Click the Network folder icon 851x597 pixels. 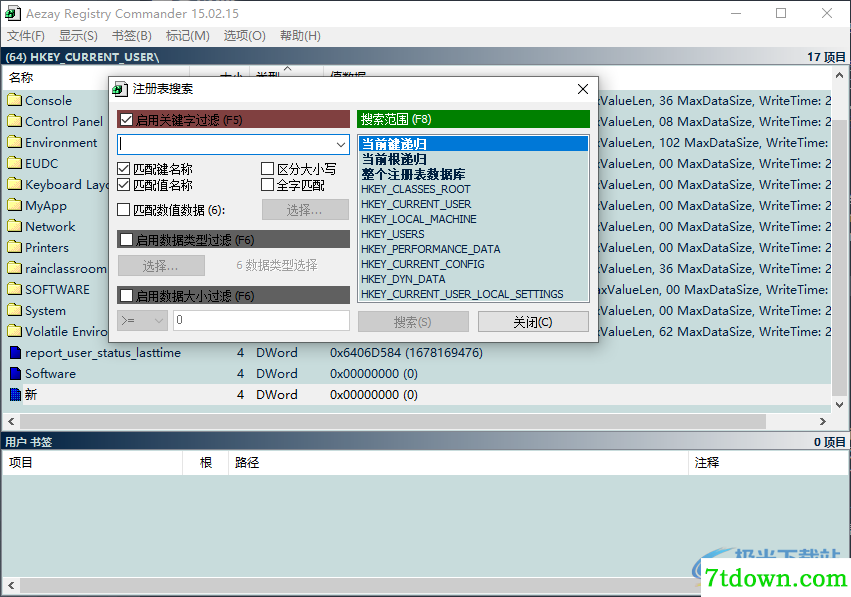coord(15,226)
